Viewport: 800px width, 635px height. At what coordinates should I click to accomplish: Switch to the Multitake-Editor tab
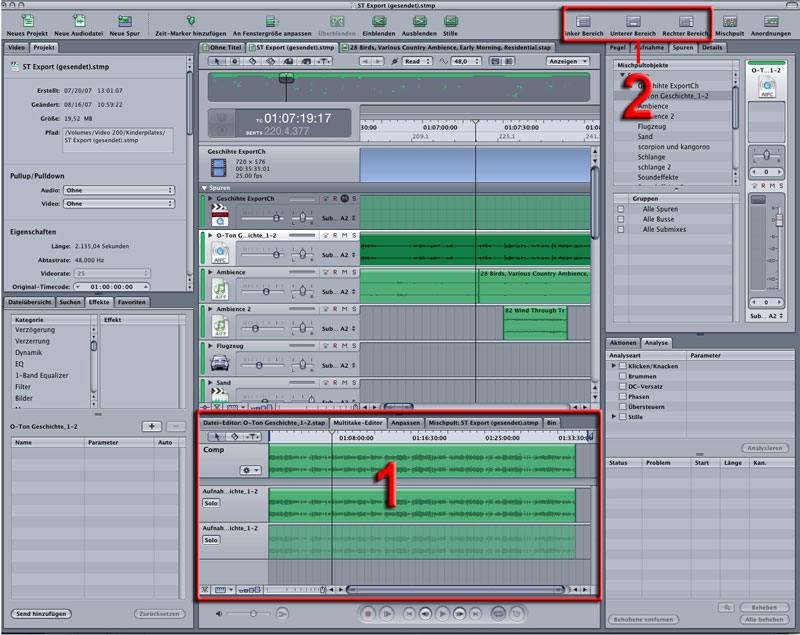coord(359,423)
